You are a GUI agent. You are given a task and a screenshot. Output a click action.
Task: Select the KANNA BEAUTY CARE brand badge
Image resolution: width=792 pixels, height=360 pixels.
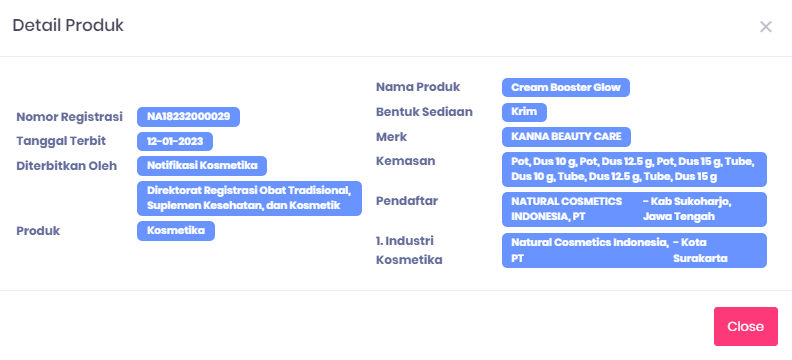coord(566,137)
